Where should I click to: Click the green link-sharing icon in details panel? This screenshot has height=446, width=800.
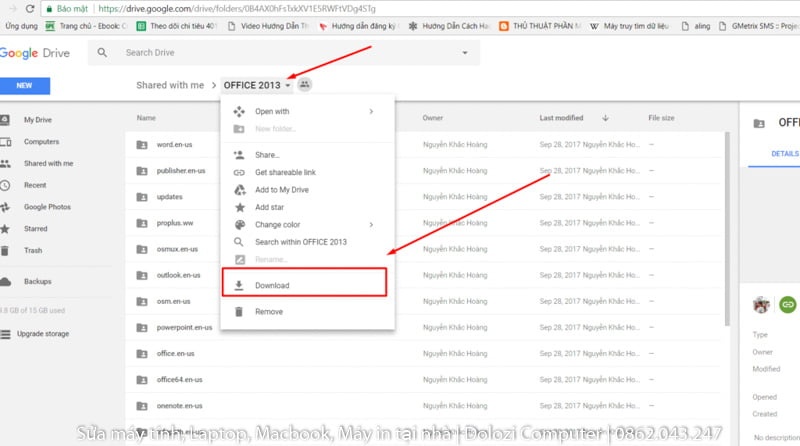pyautogui.click(x=788, y=305)
